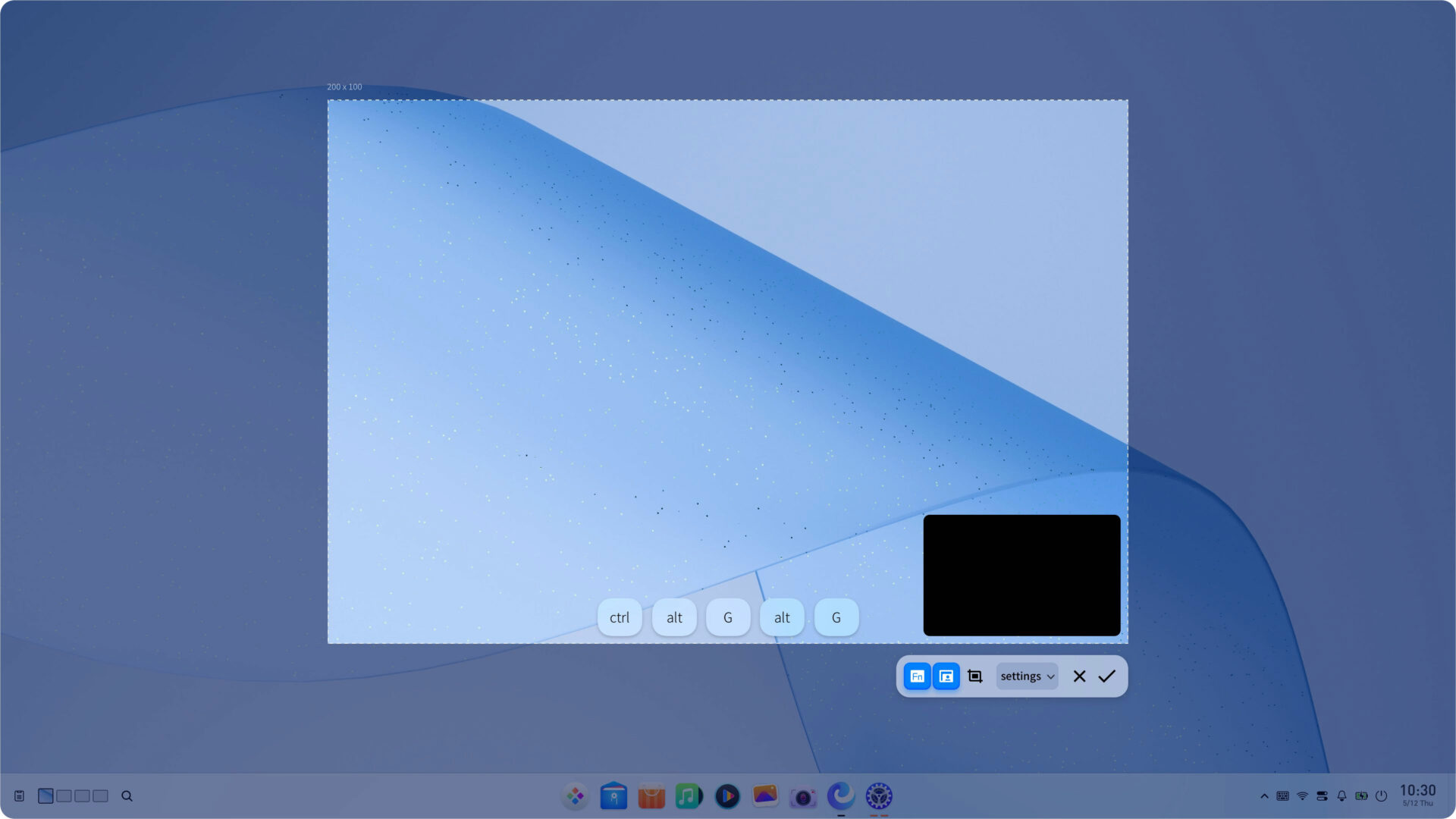Click the cancel X icon
The height and width of the screenshot is (819, 1456).
(1079, 676)
